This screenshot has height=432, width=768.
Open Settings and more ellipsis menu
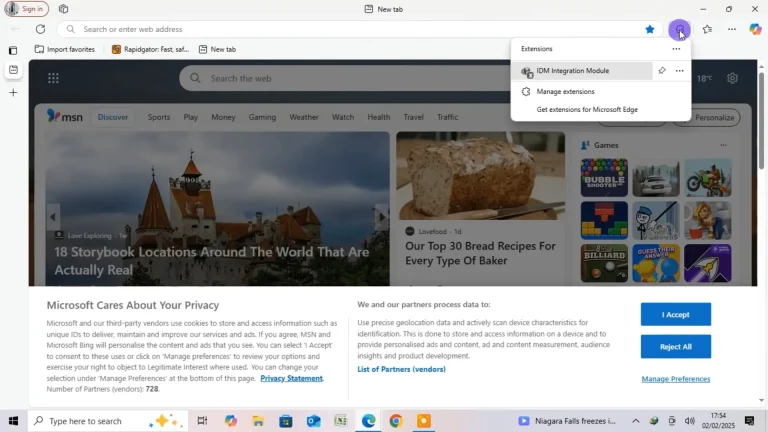[x=732, y=29]
